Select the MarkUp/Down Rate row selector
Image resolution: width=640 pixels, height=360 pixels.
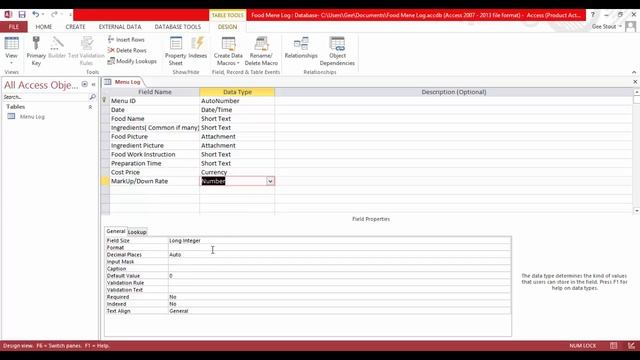coord(105,181)
